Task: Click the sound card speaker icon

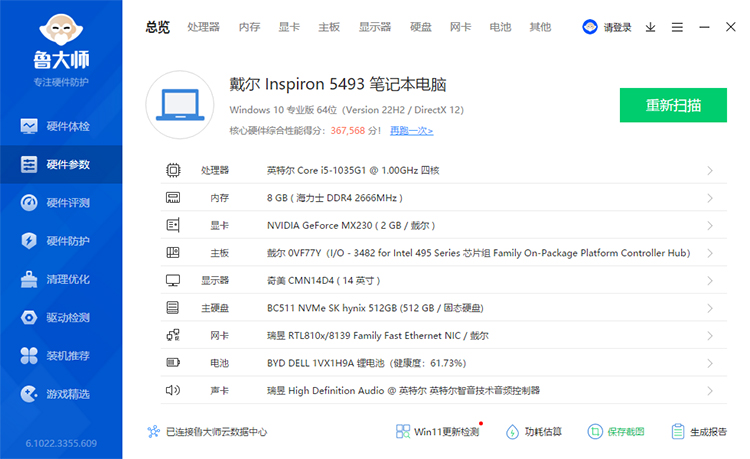Action: (x=173, y=390)
